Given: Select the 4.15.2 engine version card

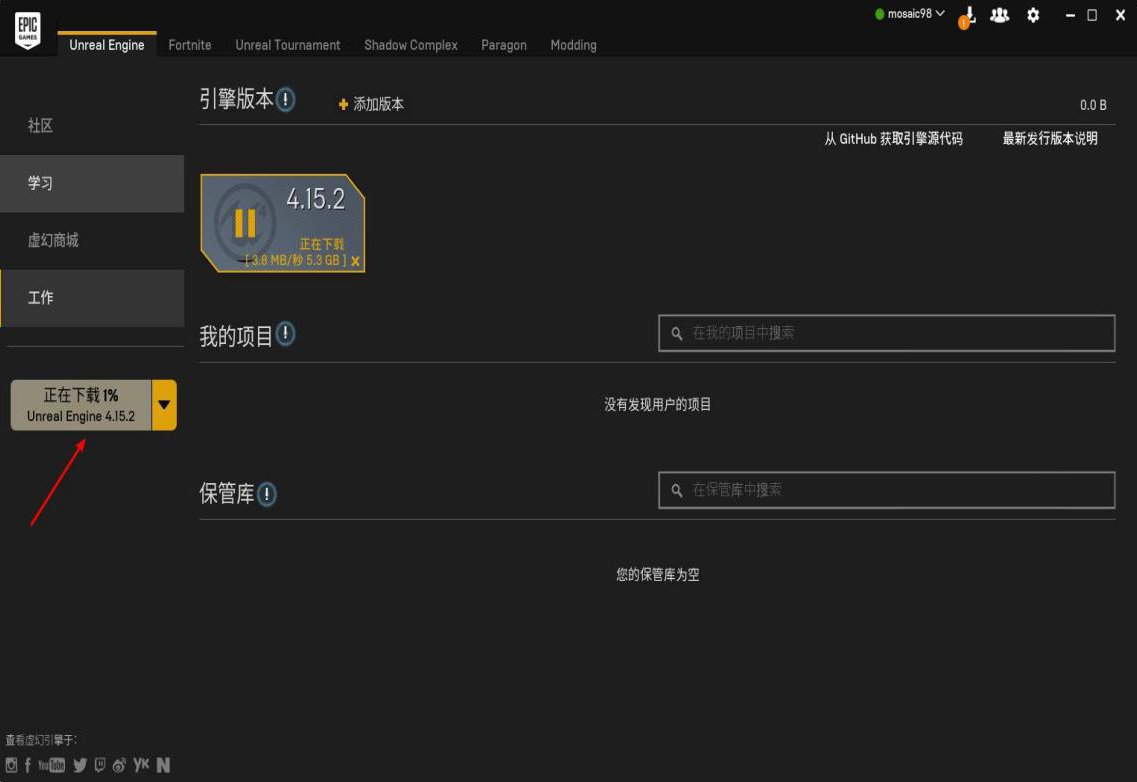Looking at the screenshot, I should click(x=283, y=223).
